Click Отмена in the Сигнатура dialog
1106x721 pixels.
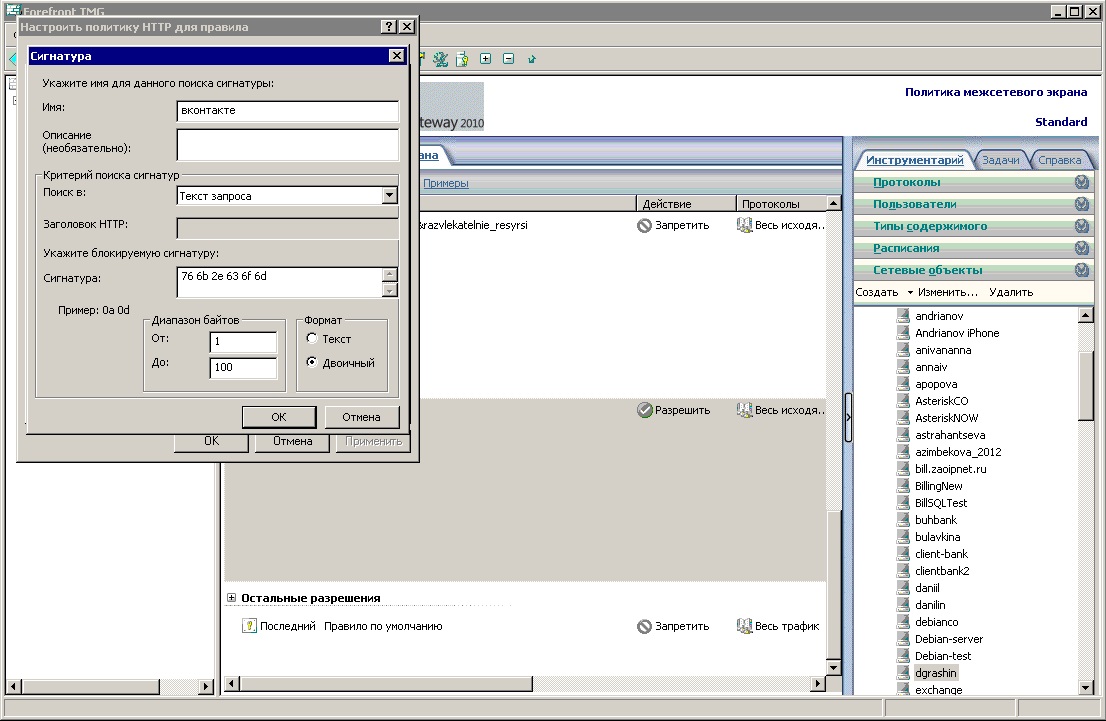361,417
